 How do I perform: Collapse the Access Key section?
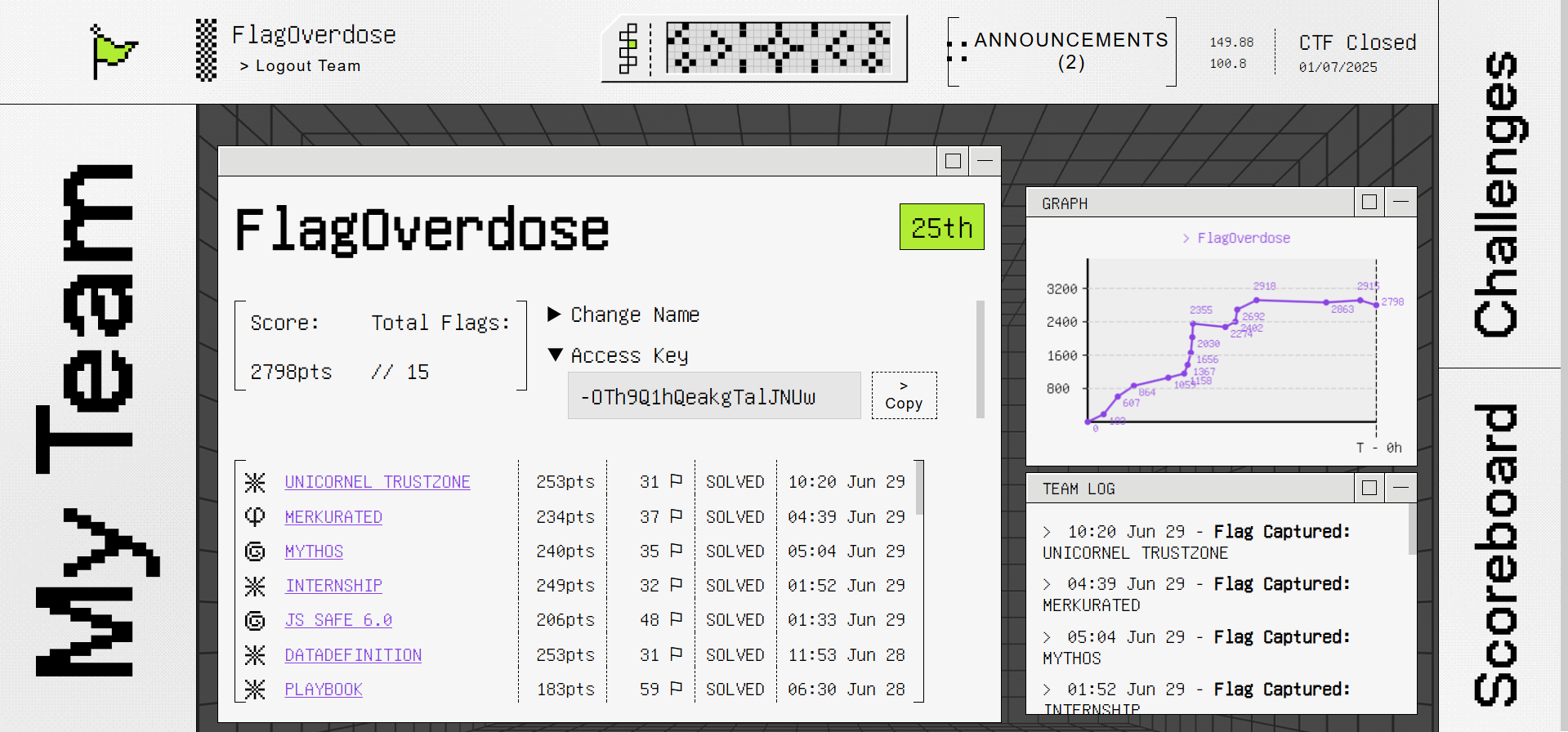pyautogui.click(x=556, y=355)
